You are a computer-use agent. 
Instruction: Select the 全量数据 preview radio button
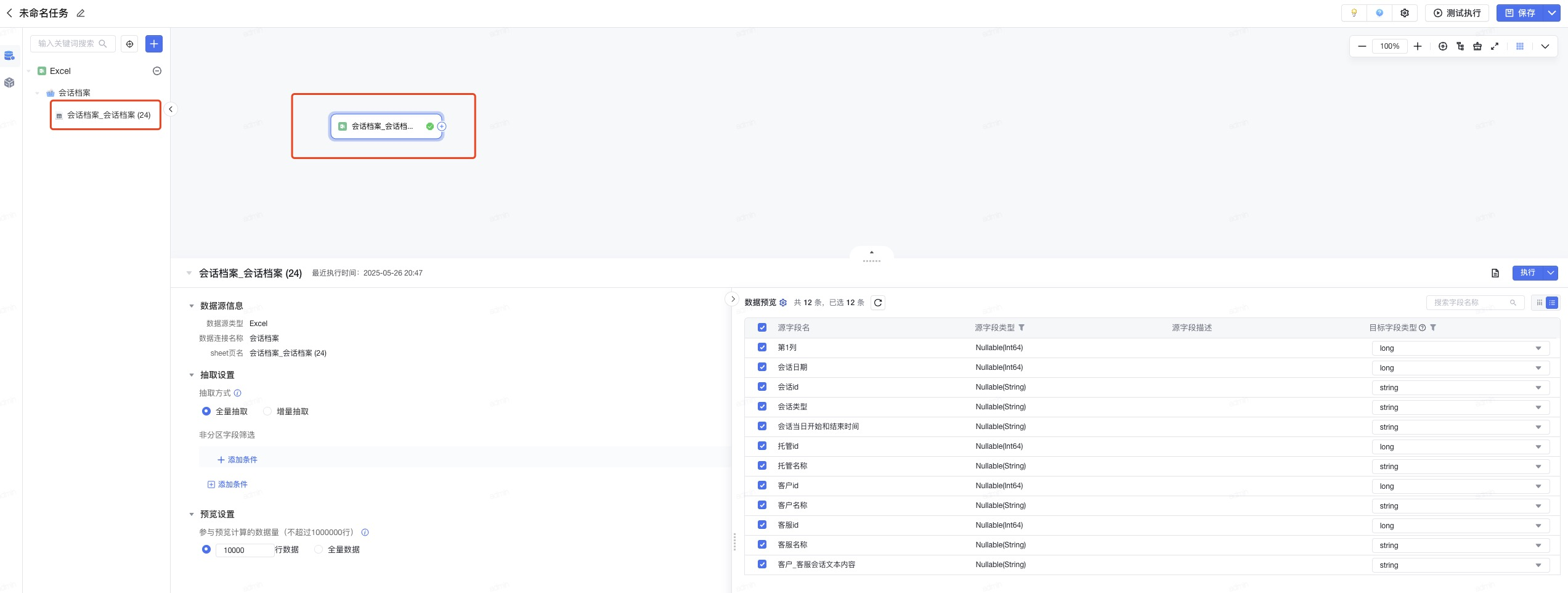pyautogui.click(x=319, y=549)
